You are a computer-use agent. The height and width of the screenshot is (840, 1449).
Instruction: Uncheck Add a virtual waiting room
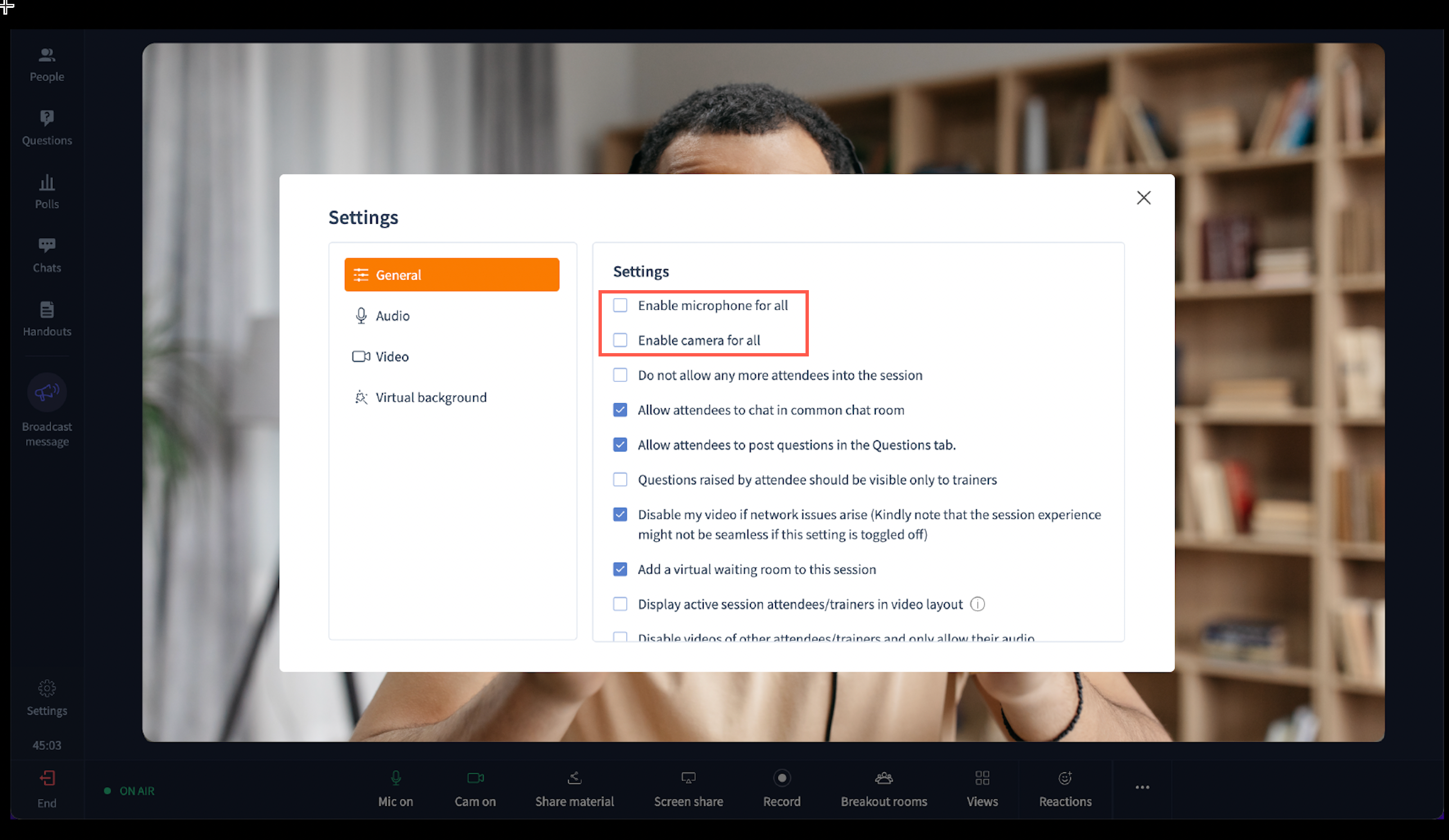[620, 569]
